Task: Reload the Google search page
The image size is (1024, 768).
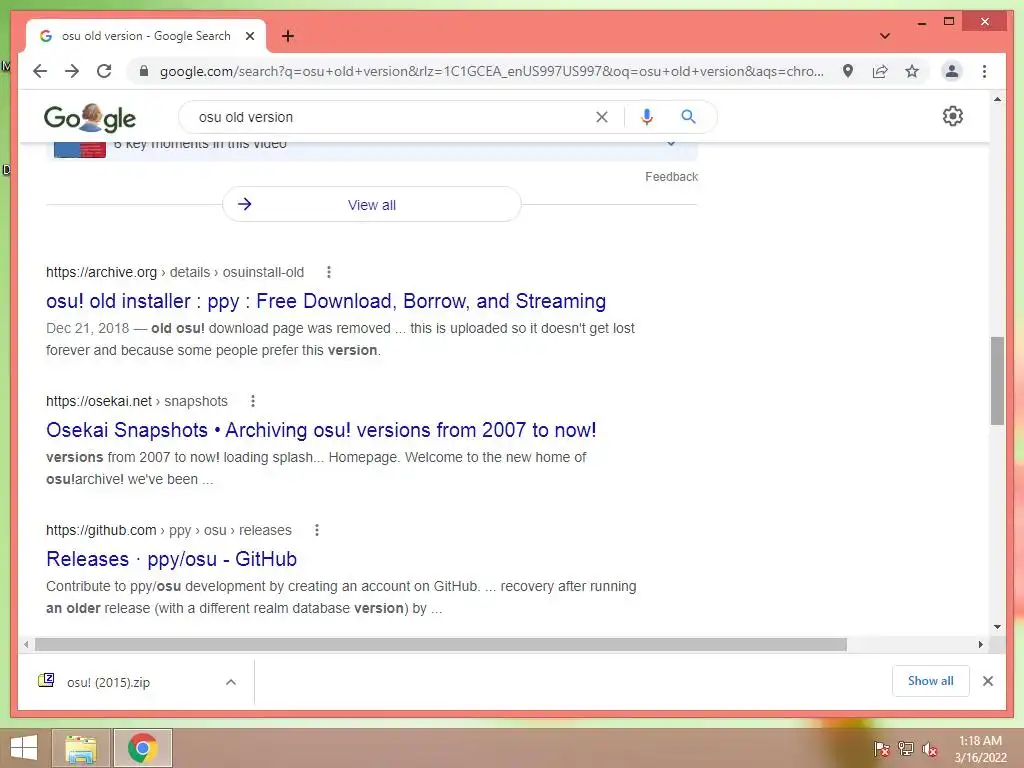Action: tap(104, 71)
